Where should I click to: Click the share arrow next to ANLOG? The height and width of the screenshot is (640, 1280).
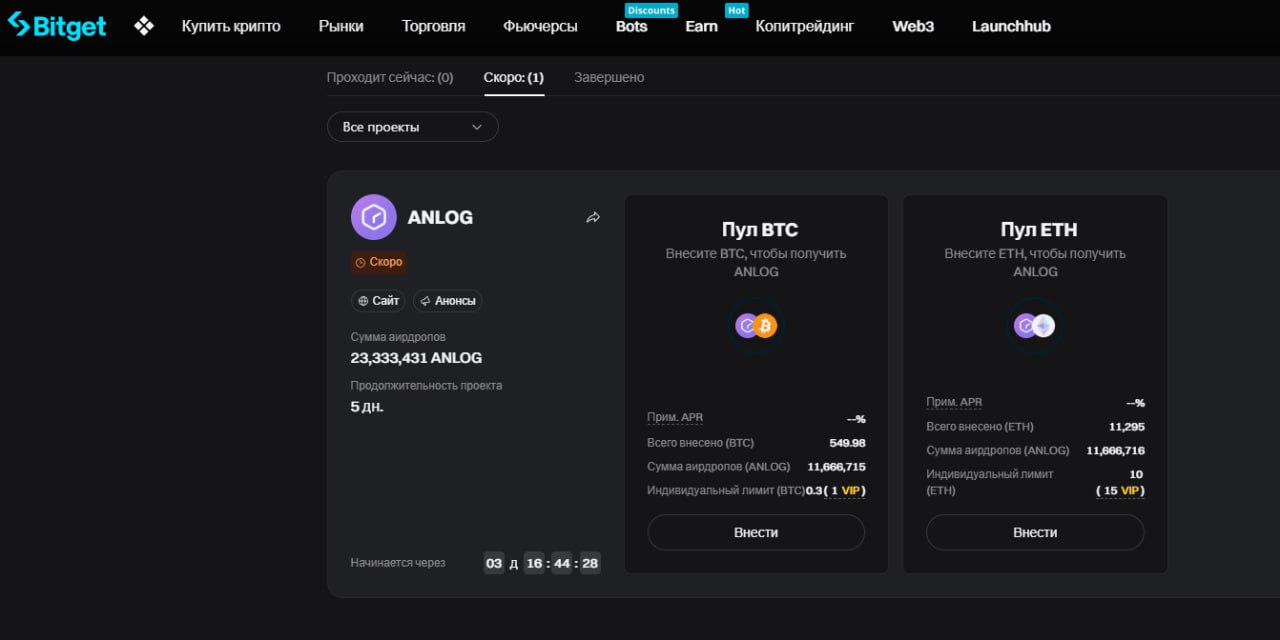593,218
